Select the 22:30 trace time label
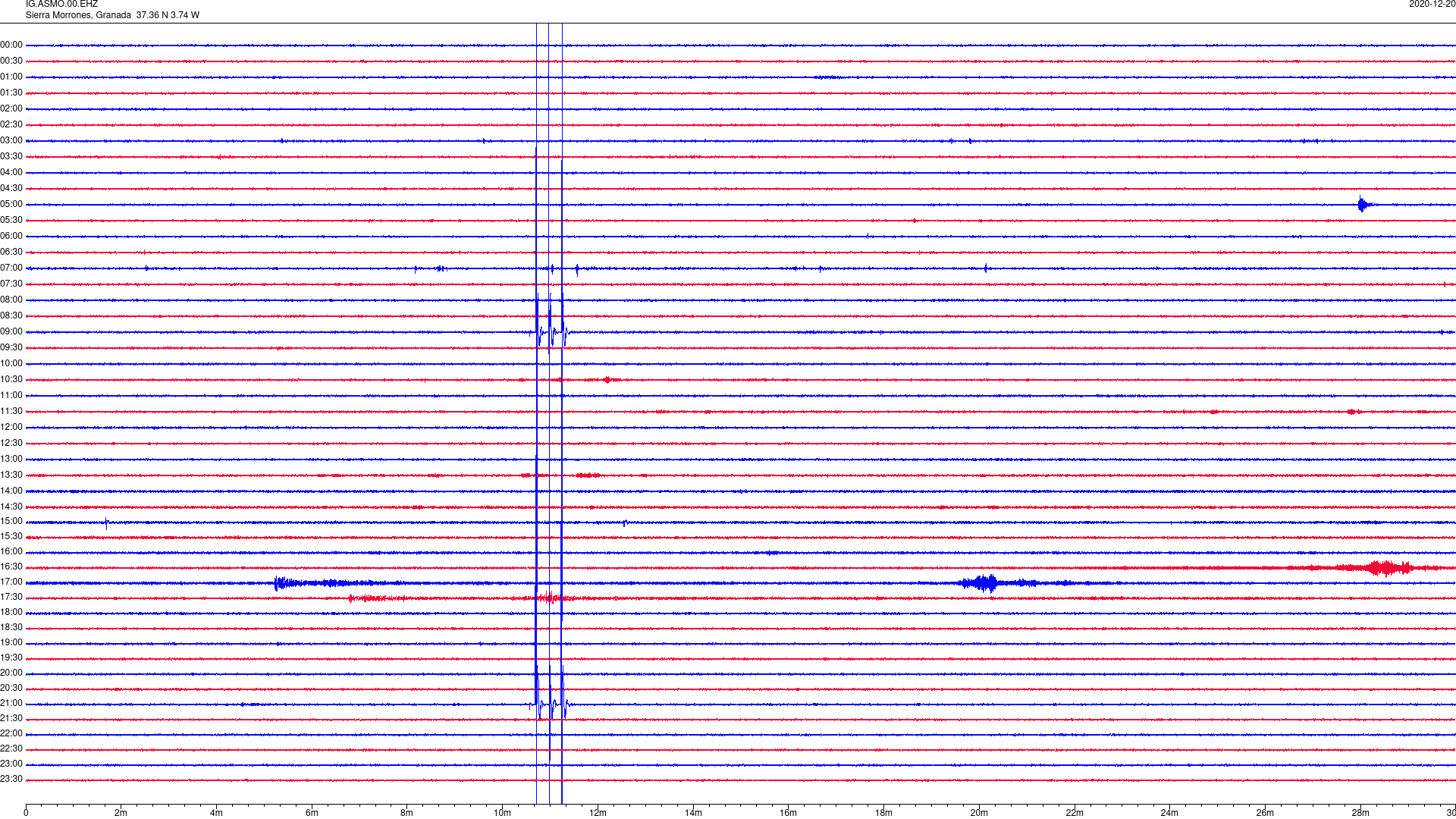1456x819 pixels. pos(11,749)
